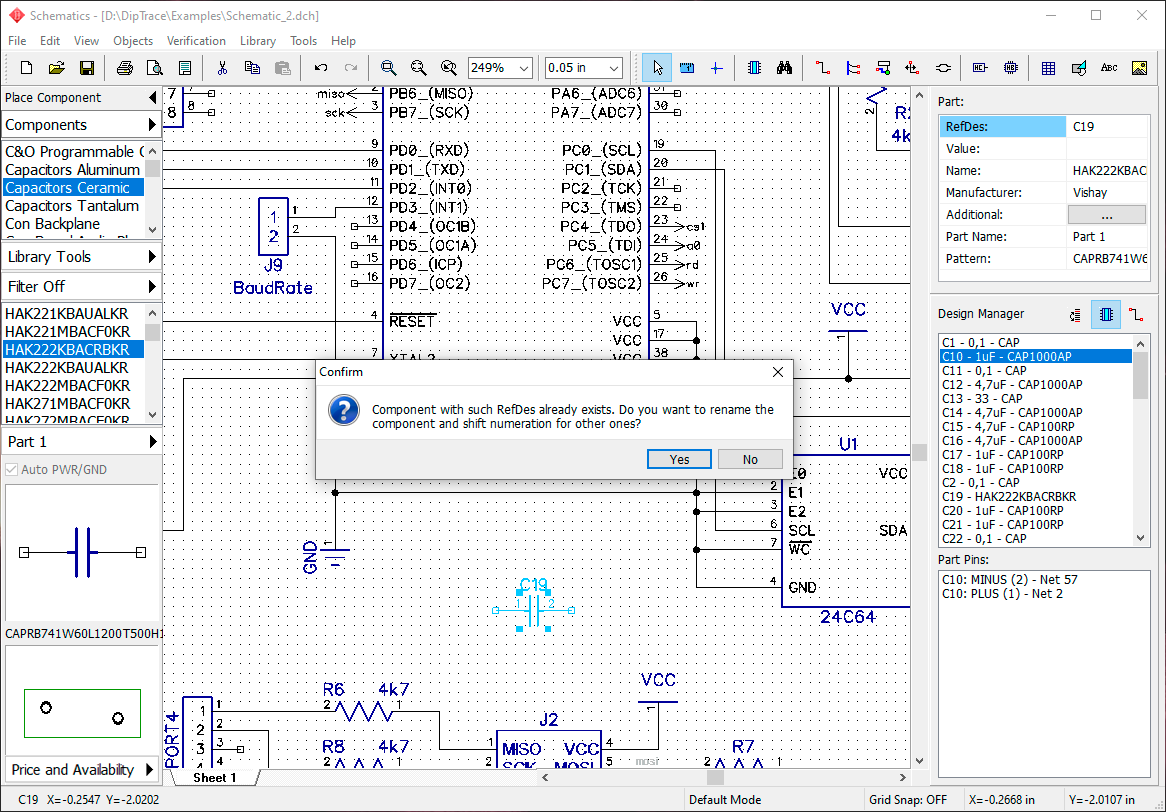Click the Print icon
Image resolution: width=1166 pixels, height=812 pixels.
click(x=125, y=68)
